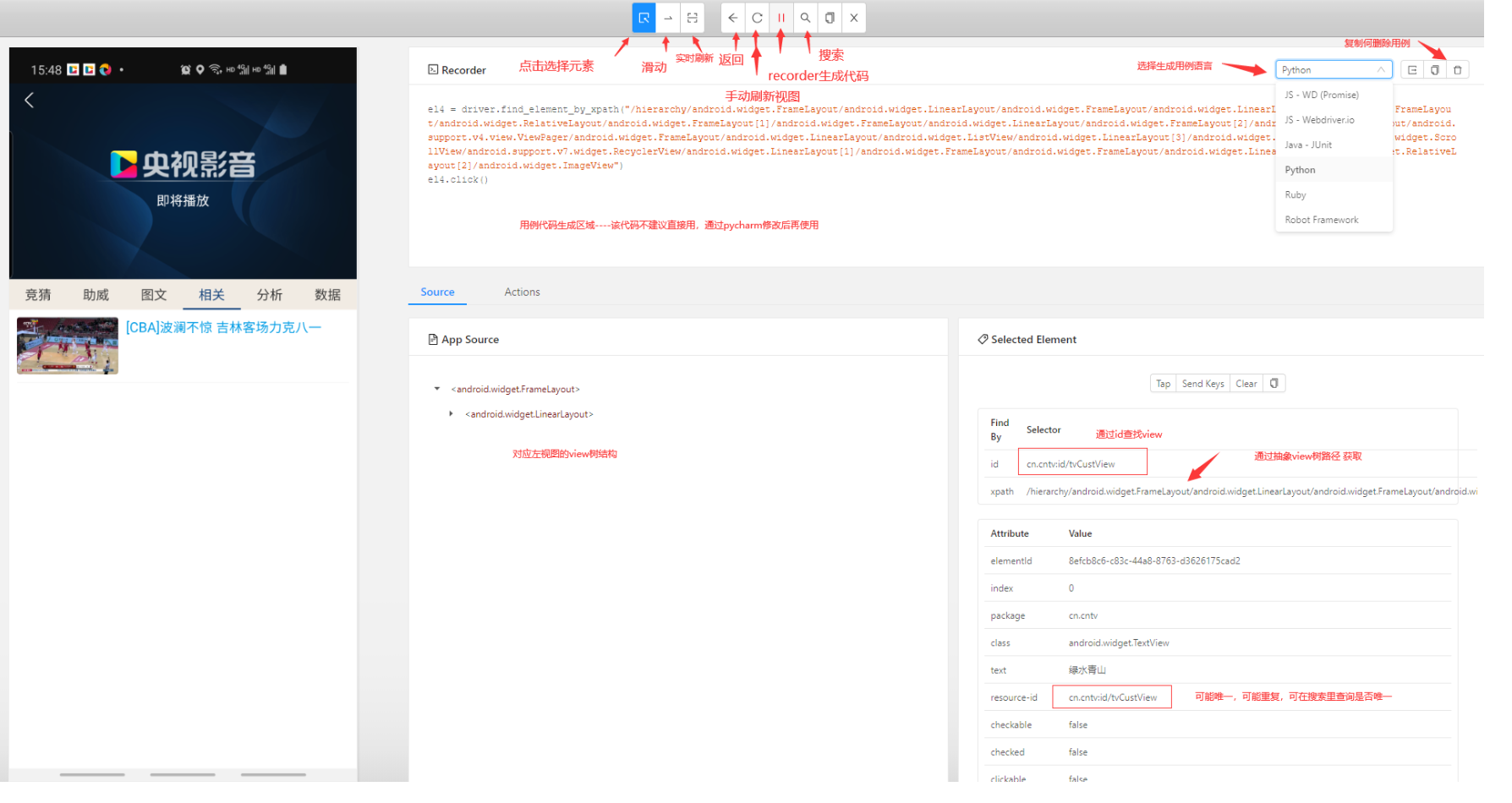1512x803 pixels.
Task: Choose JS - WD (Promise) language option
Action: [1334, 95]
